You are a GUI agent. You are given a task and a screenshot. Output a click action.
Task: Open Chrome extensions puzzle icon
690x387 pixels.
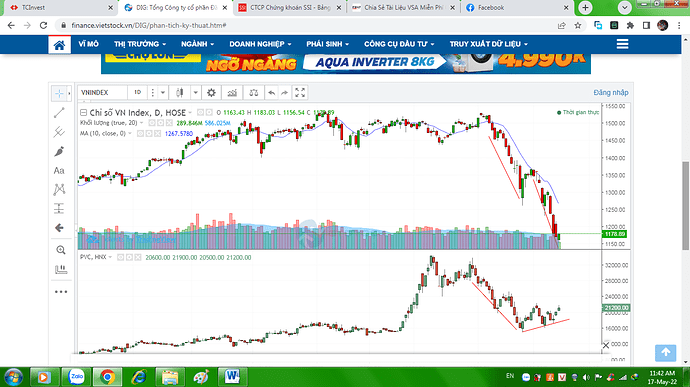tap(630, 26)
